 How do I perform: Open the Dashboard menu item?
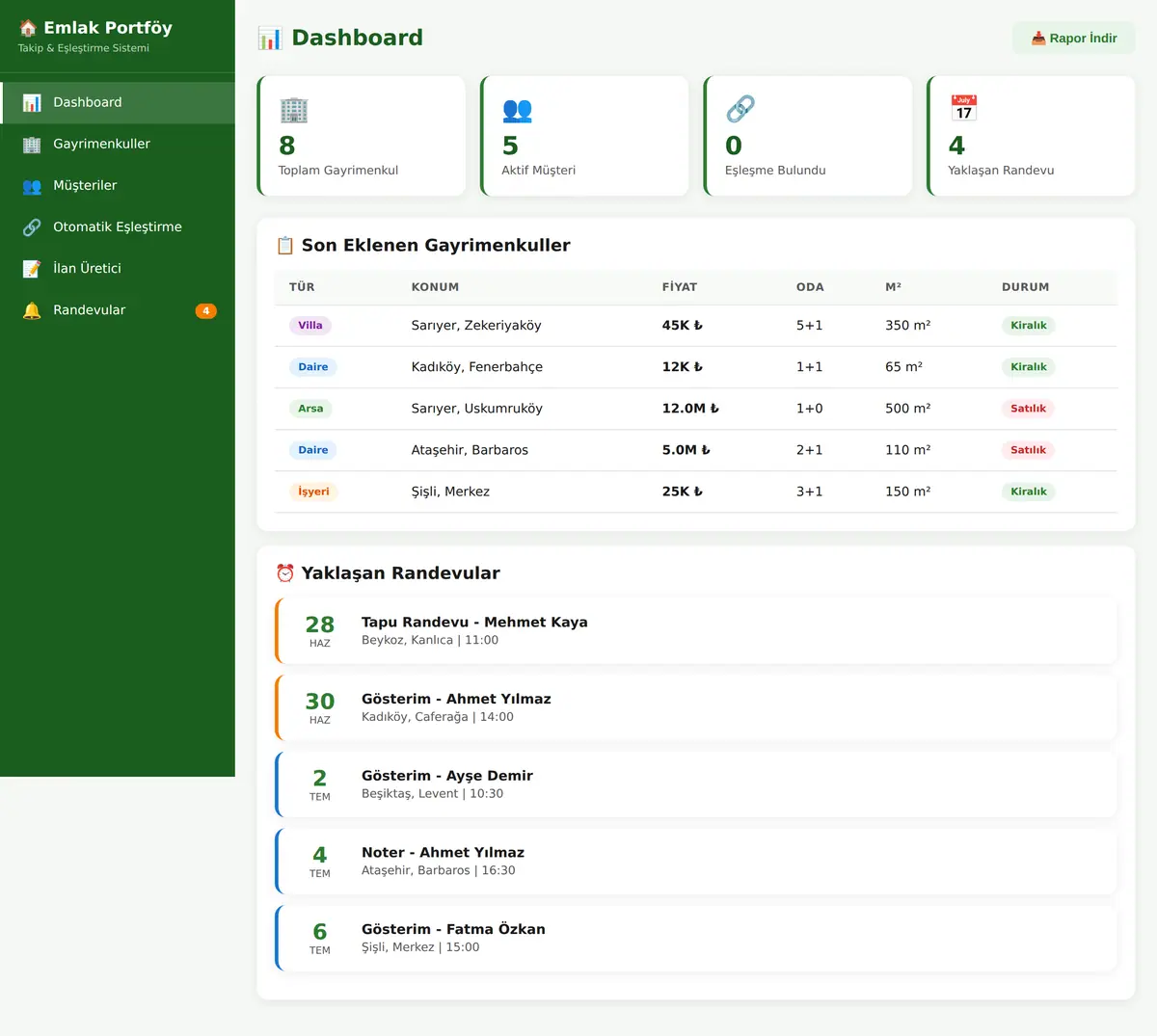pos(118,103)
